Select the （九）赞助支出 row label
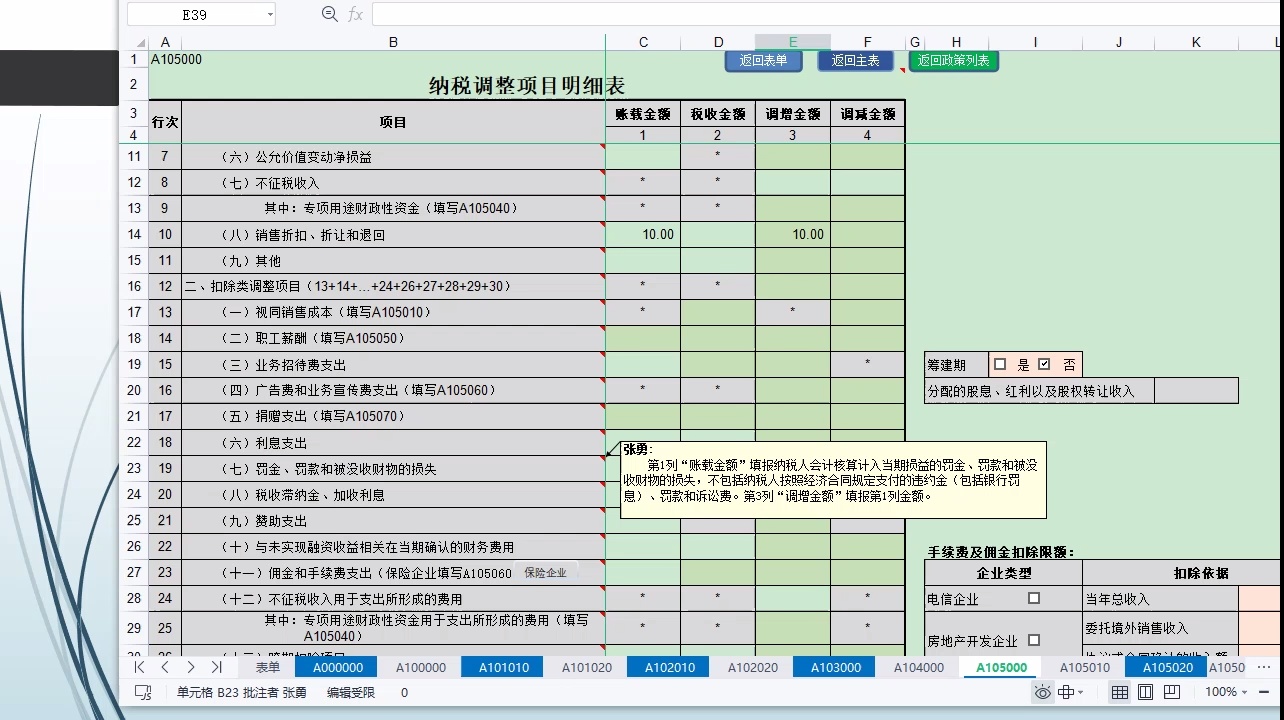1284x720 pixels. tap(393, 521)
